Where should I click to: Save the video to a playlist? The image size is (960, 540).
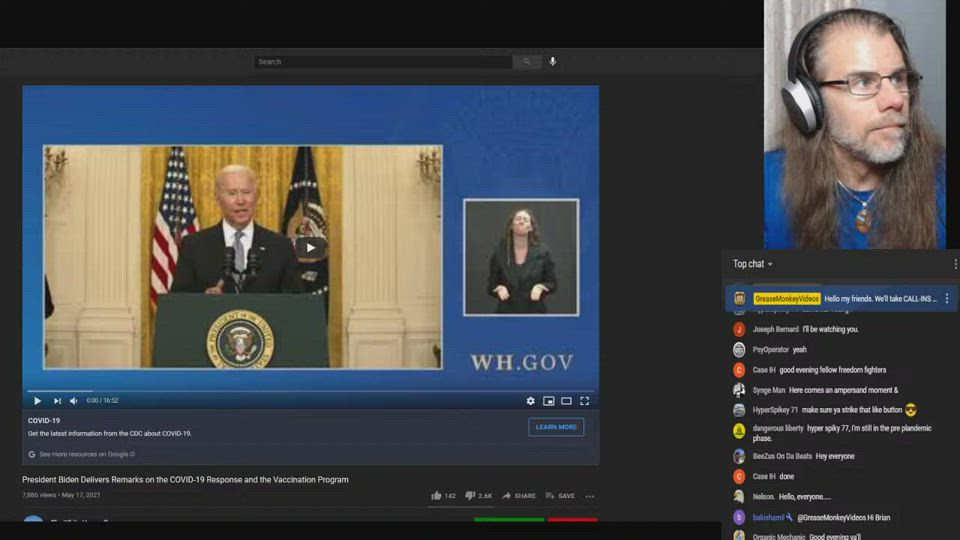coord(560,496)
